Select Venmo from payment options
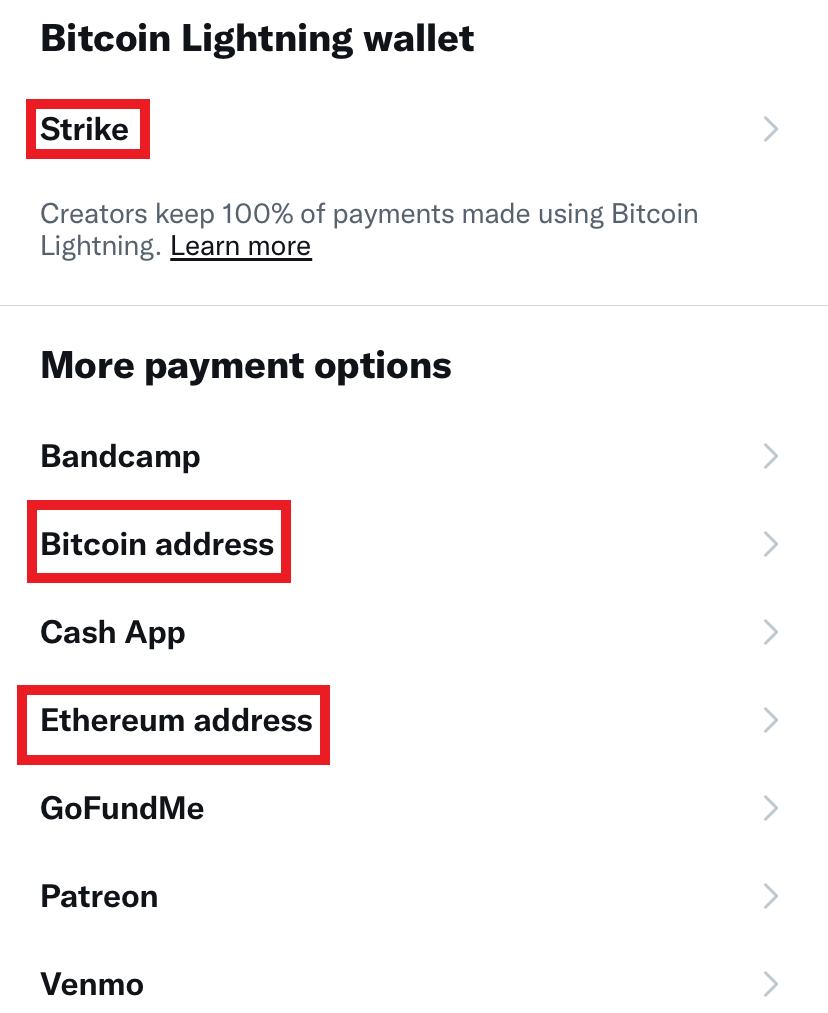The width and height of the screenshot is (828, 1013). (x=92, y=984)
